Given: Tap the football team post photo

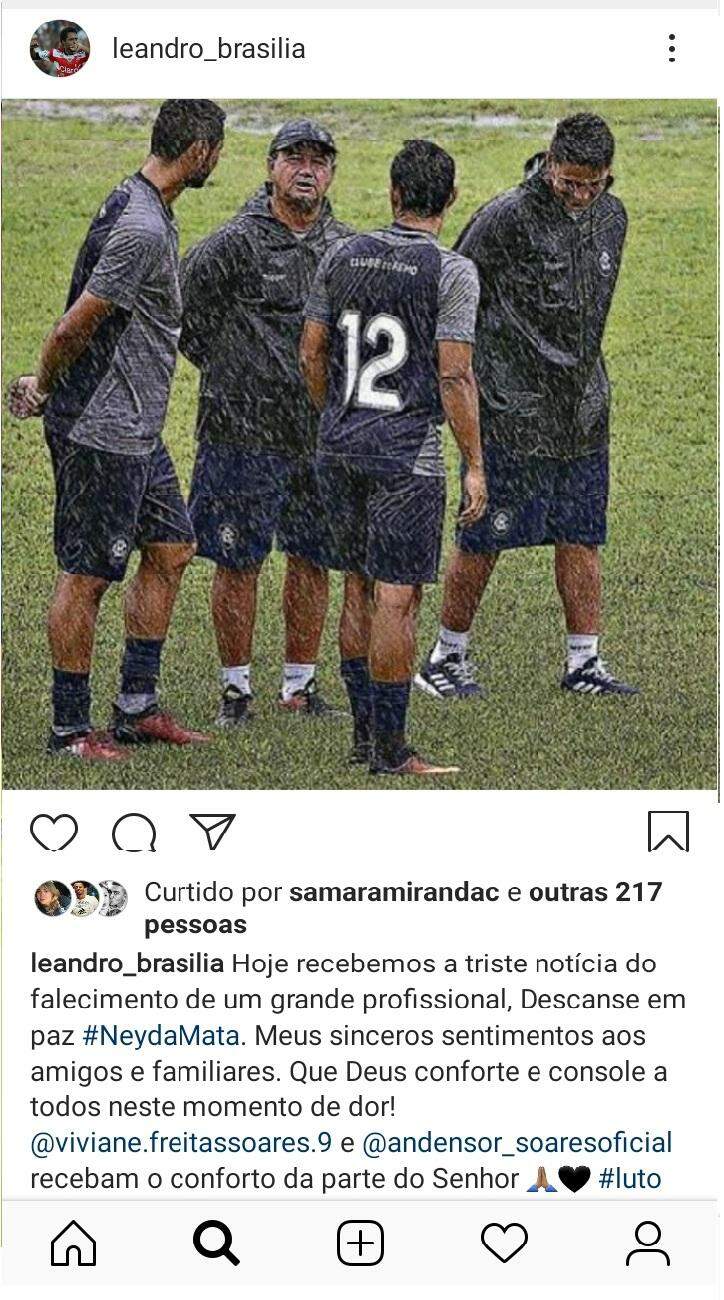Looking at the screenshot, I should click(x=360, y=444).
